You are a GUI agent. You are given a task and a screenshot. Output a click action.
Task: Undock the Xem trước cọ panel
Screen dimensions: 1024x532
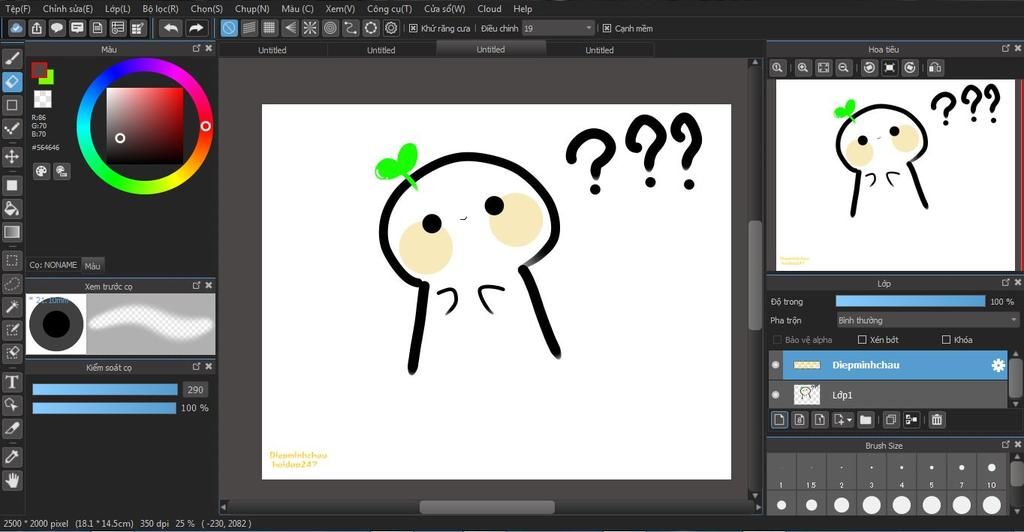click(197, 285)
